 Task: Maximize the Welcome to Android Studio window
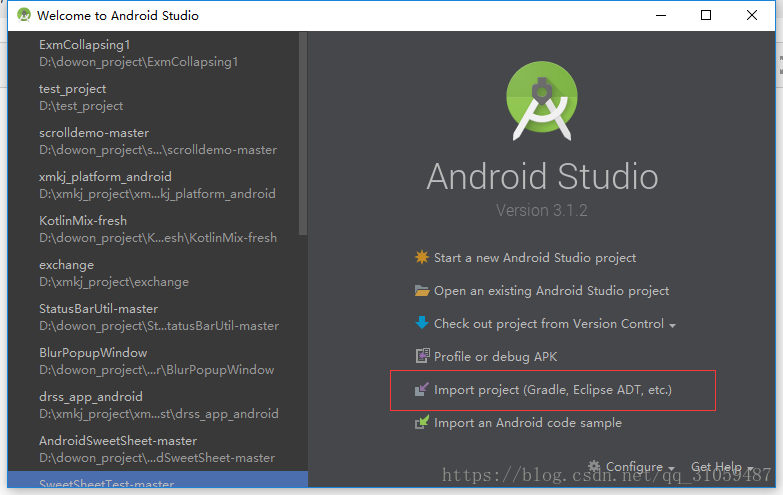[706, 15]
